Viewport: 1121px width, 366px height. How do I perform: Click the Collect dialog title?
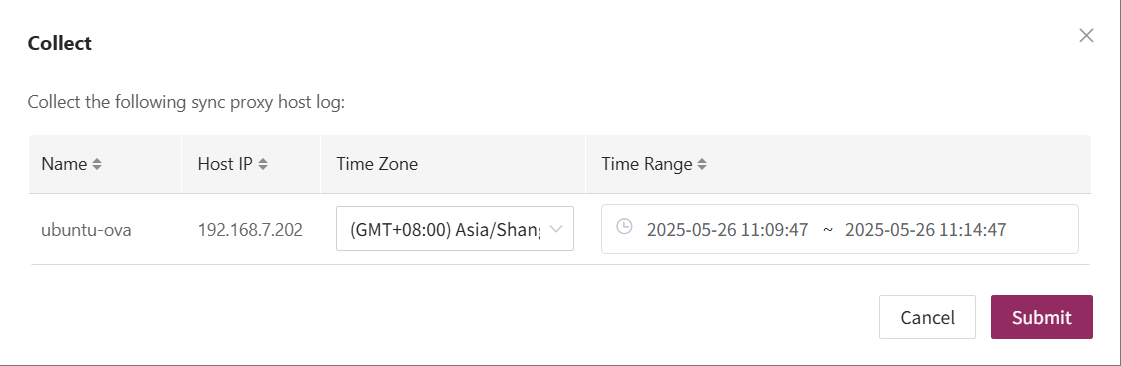click(59, 43)
